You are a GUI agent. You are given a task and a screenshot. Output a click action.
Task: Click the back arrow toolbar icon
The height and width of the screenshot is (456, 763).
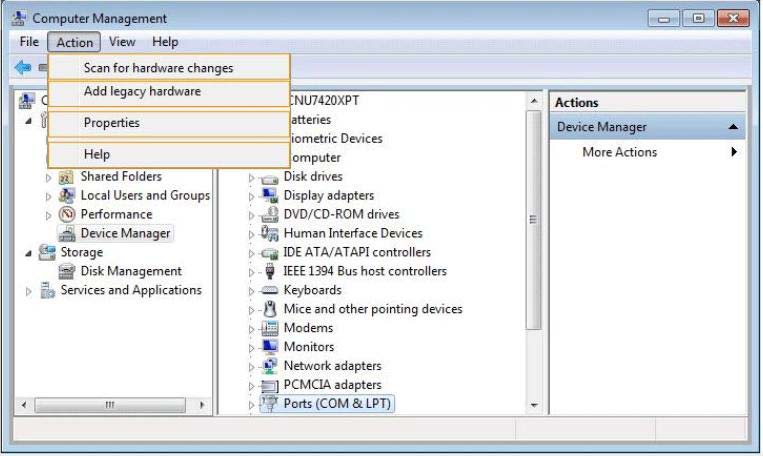tap(22, 68)
